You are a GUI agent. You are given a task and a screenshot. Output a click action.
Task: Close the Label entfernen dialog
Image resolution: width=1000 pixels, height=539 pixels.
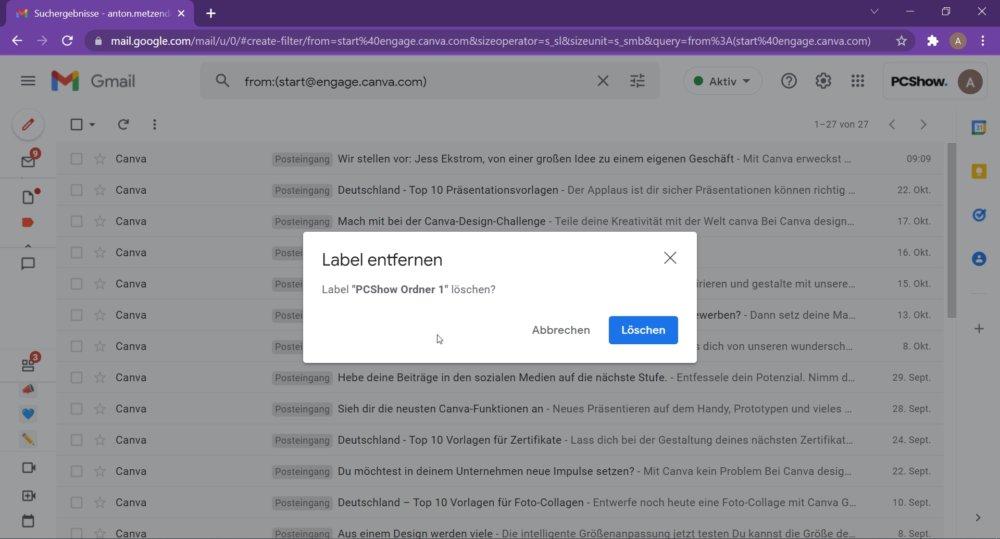[670, 258]
